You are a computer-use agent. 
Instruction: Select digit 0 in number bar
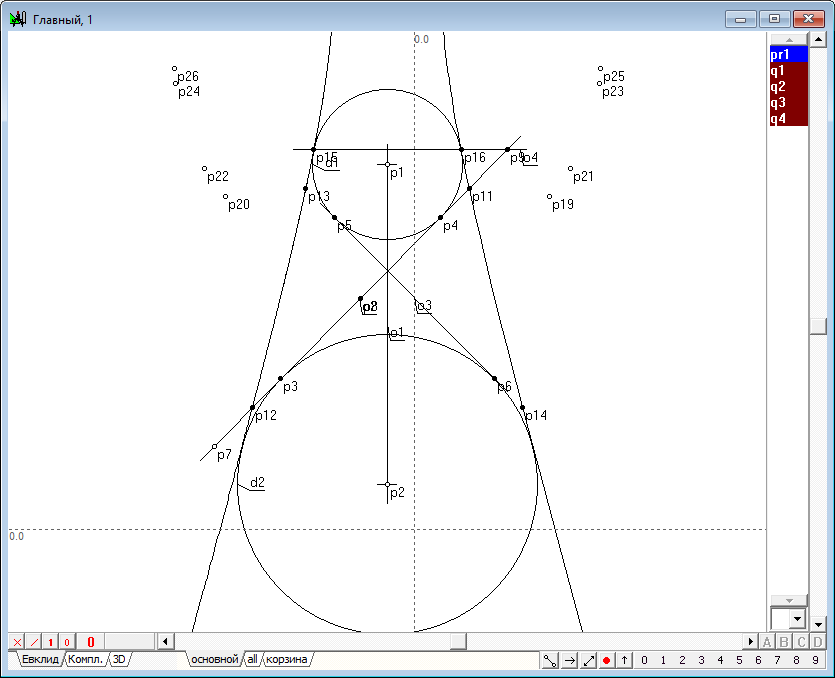pos(644,660)
